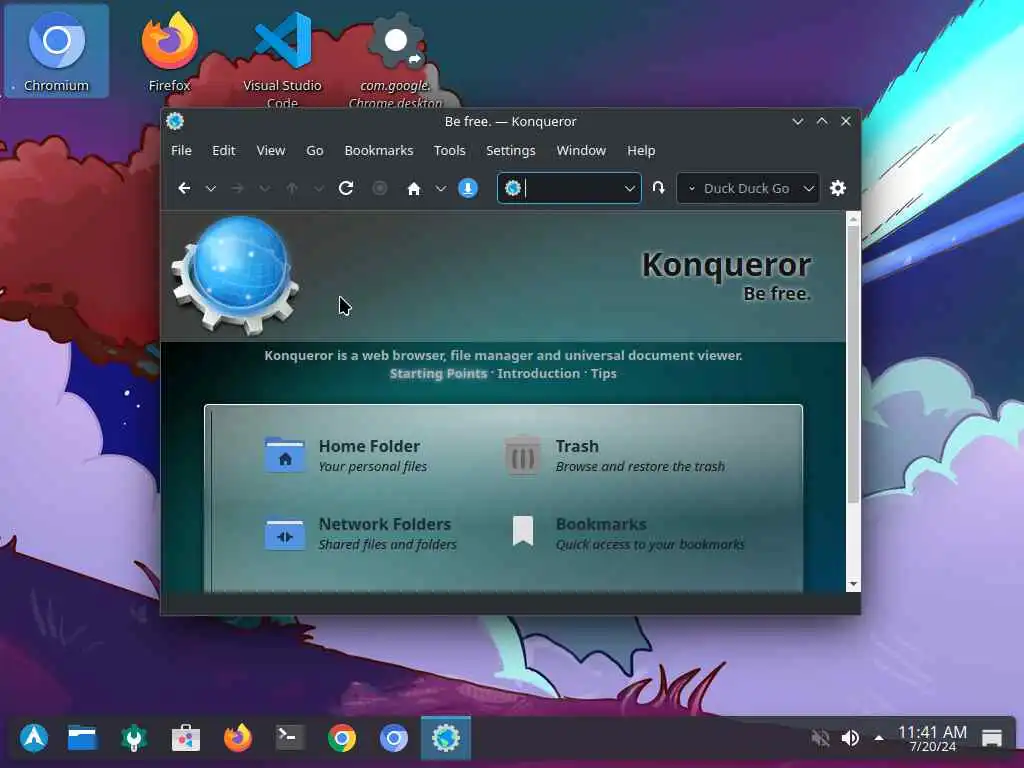
Task: Select Konqueror task in taskbar
Action: pyautogui.click(x=445, y=738)
